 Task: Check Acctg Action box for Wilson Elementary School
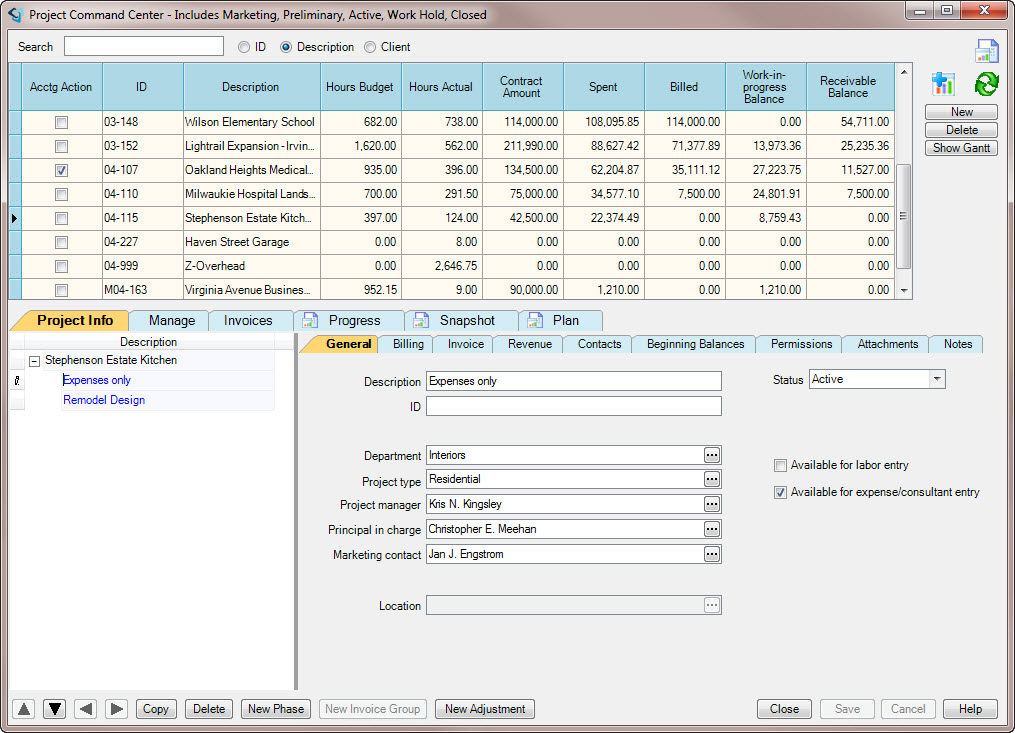pyautogui.click(x=62, y=122)
